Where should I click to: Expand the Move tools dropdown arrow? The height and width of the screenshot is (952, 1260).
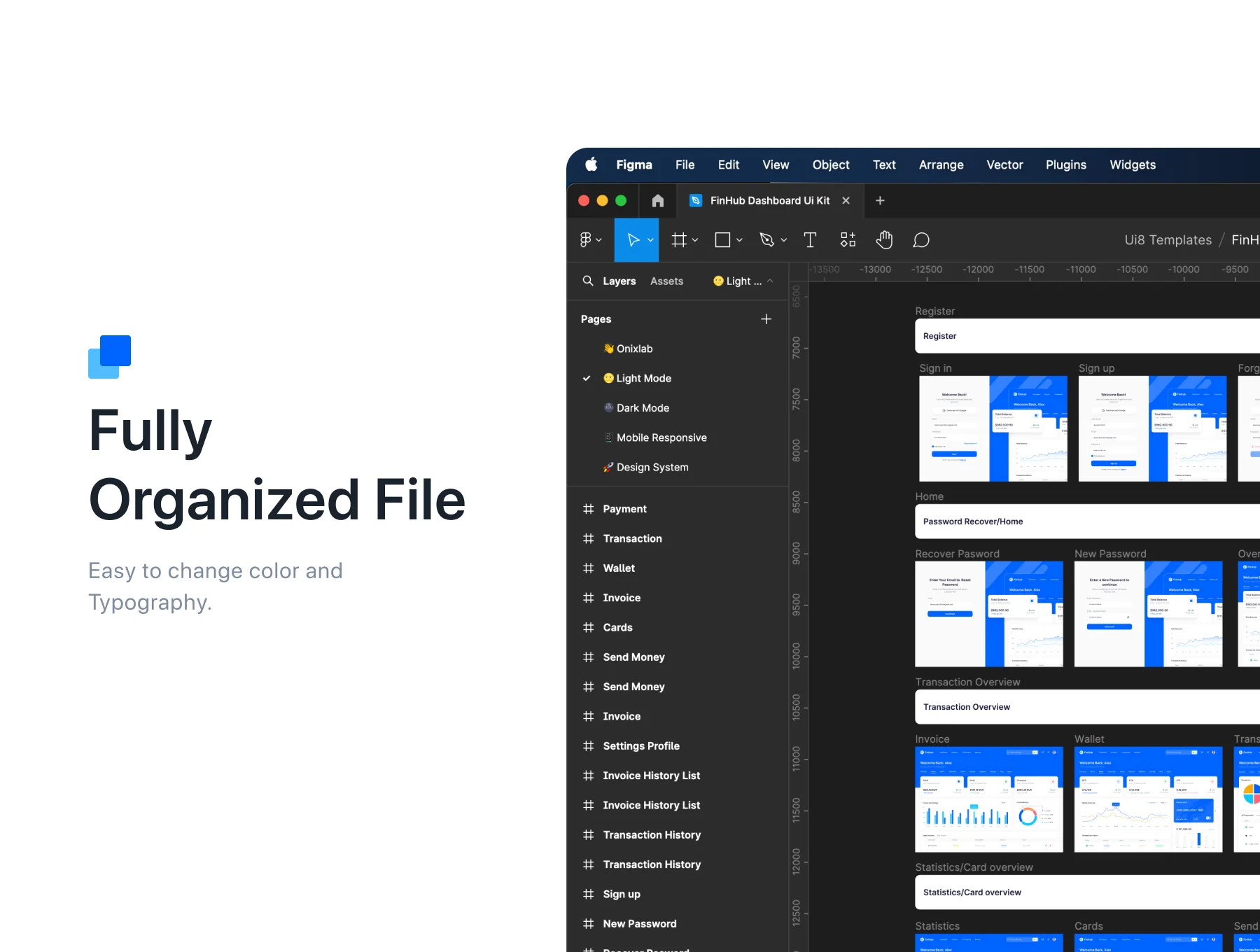click(x=650, y=240)
